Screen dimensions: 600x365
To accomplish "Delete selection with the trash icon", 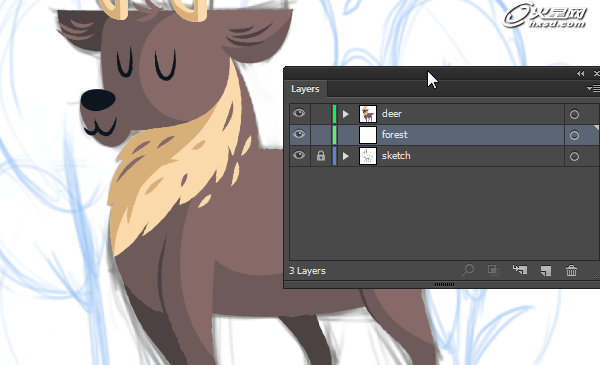I will click(x=571, y=270).
